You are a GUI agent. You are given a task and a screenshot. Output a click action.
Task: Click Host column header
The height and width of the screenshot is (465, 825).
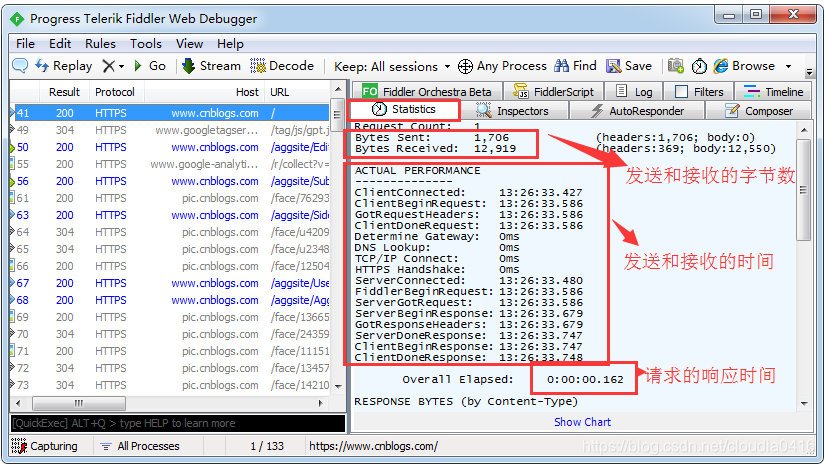(x=204, y=92)
